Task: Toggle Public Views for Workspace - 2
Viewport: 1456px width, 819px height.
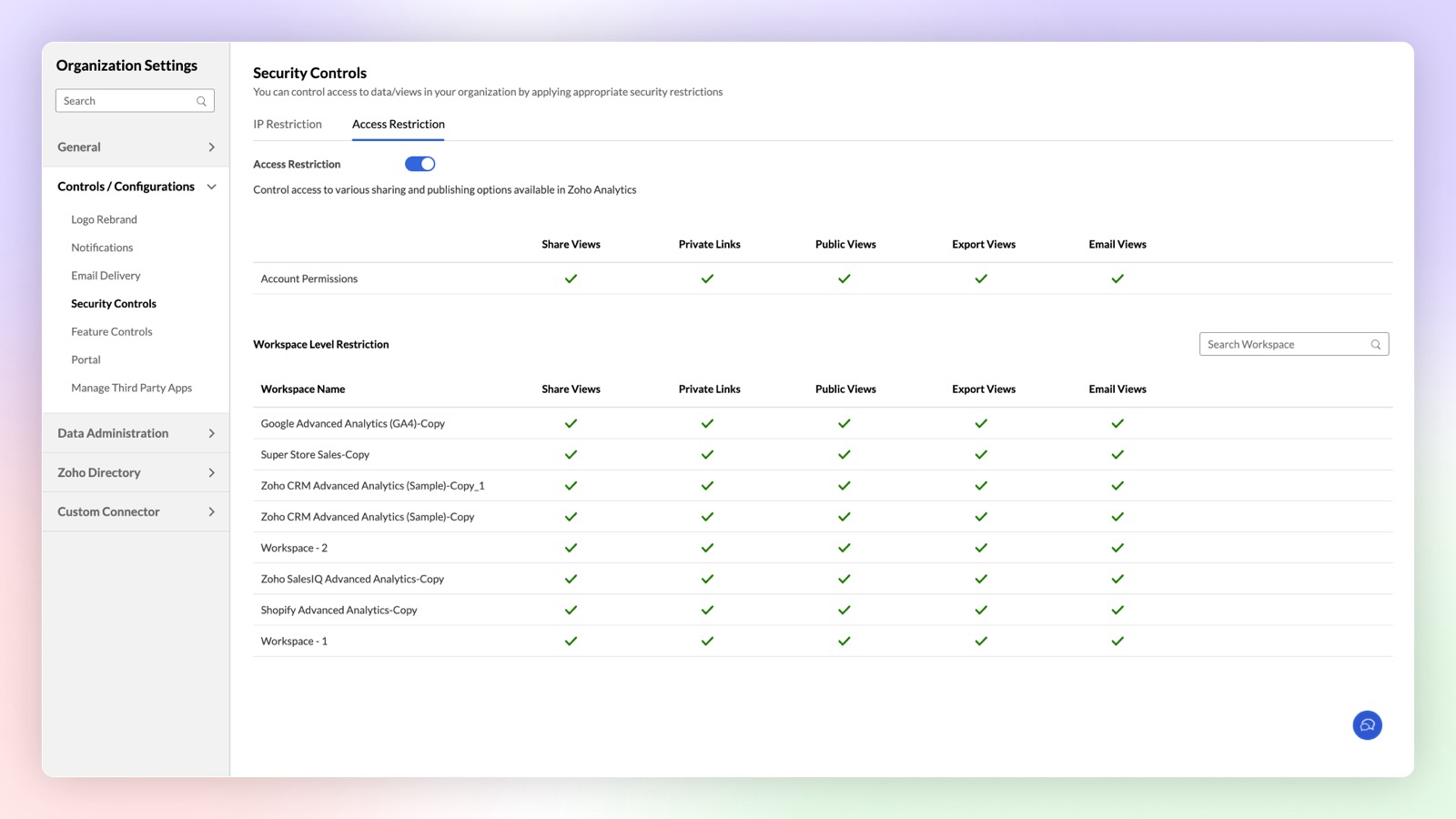Action: coord(844,548)
